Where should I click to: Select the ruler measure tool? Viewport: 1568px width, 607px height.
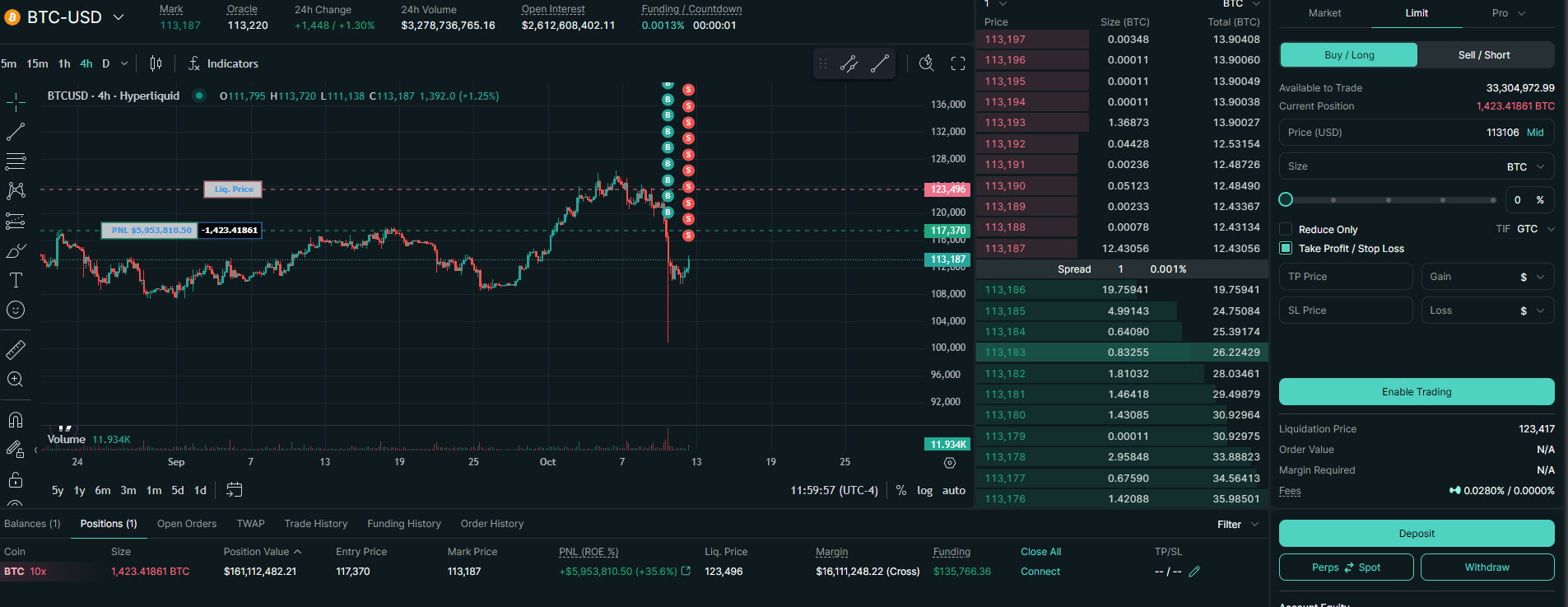(16, 350)
